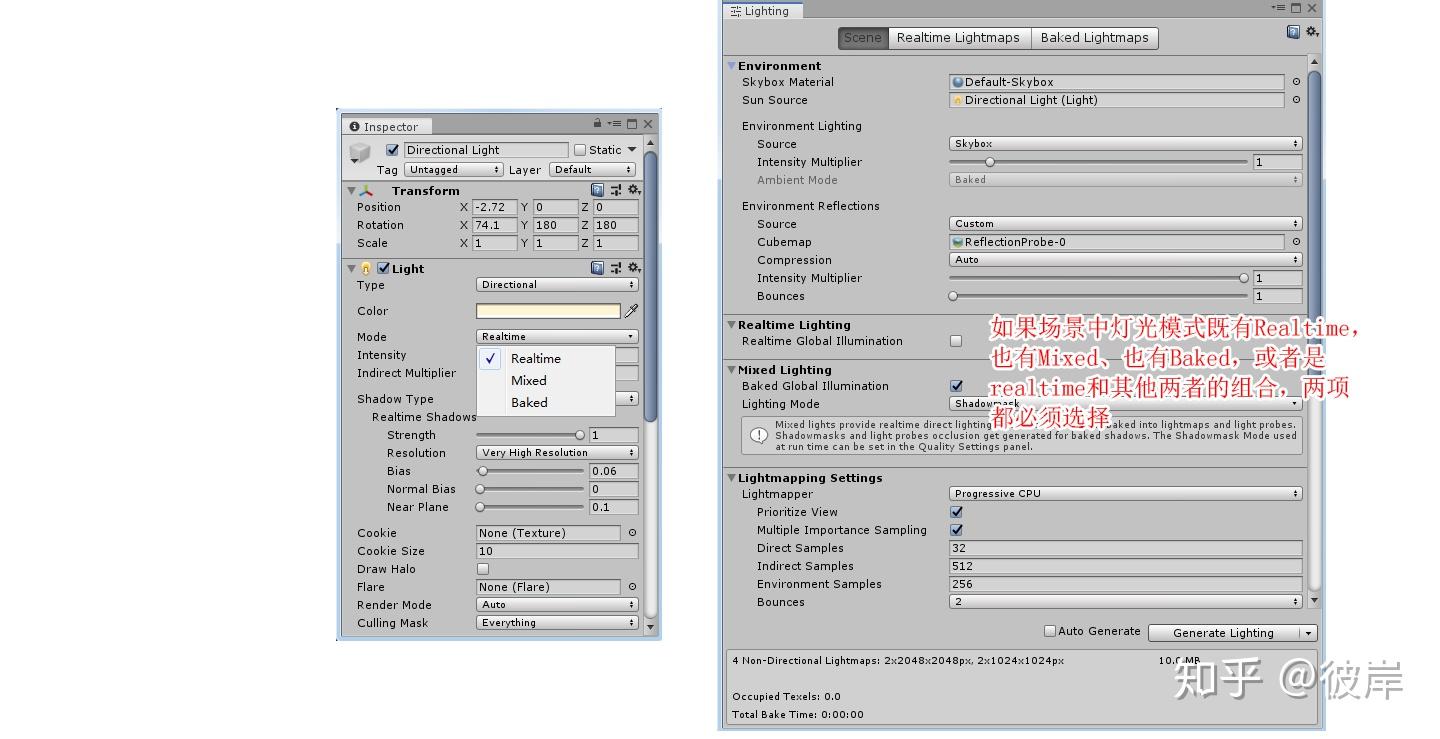Open Transform component help reference icon
1440x739 pixels.
pos(597,190)
